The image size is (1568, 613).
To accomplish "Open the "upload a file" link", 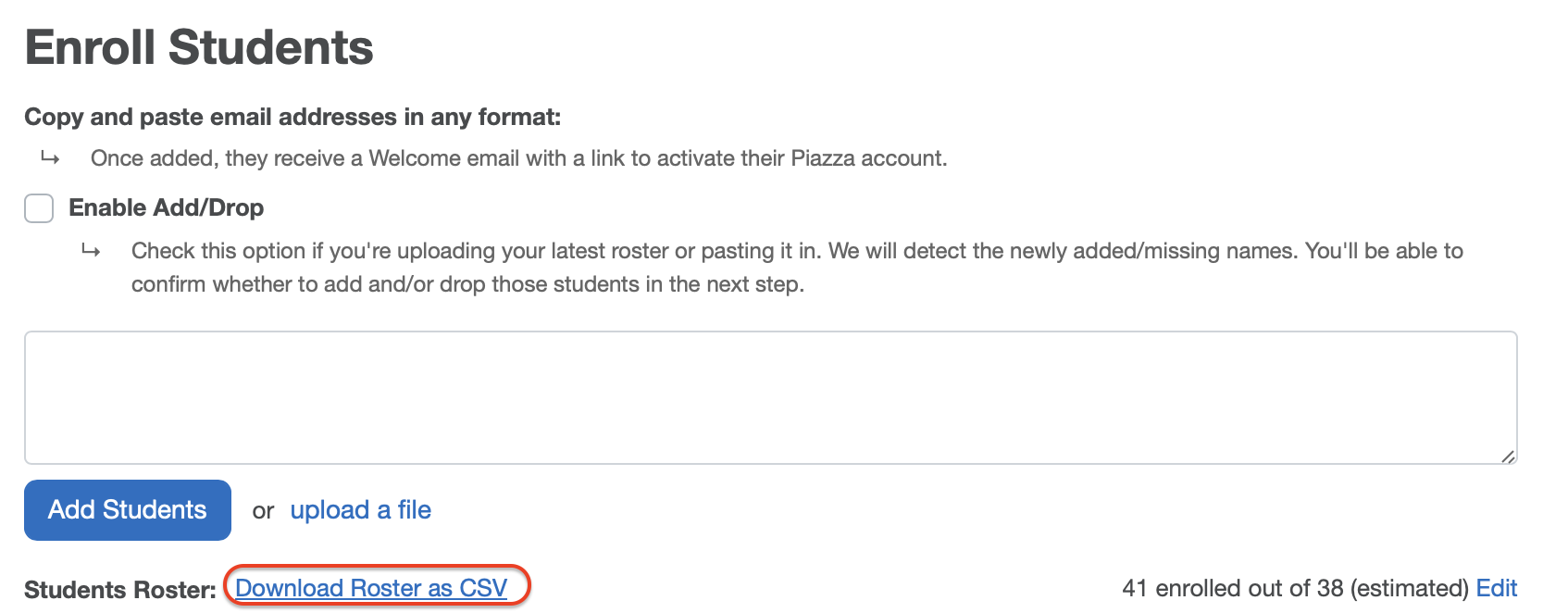I will (360, 510).
